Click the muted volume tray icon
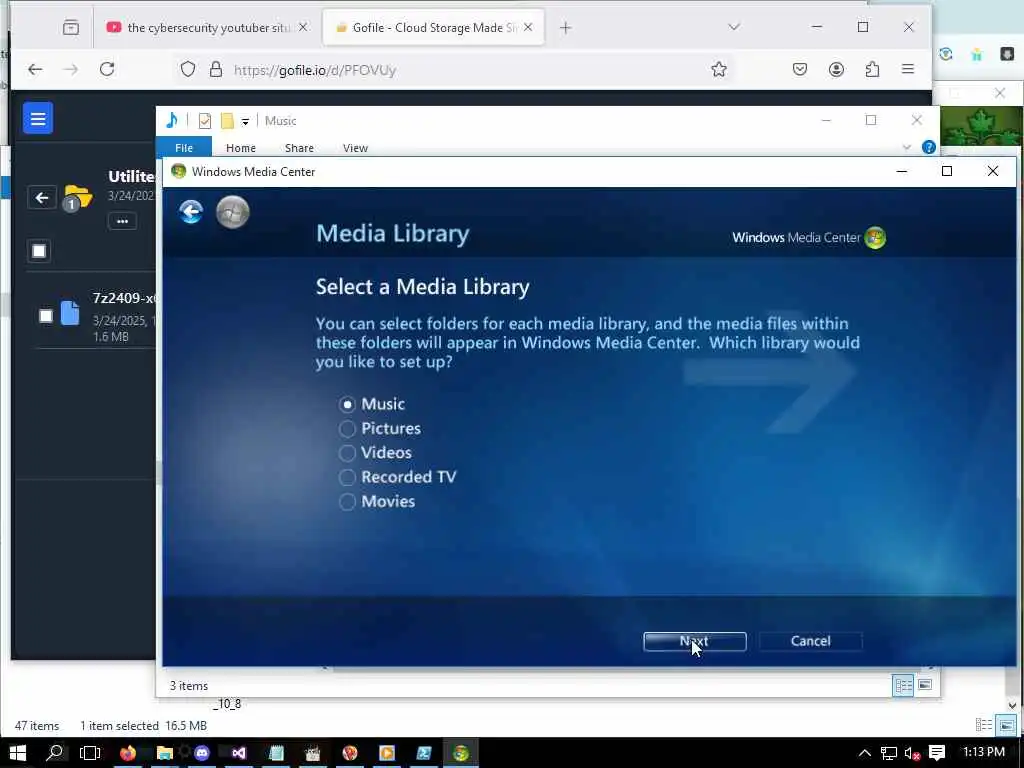The image size is (1024, 768). coord(912,754)
